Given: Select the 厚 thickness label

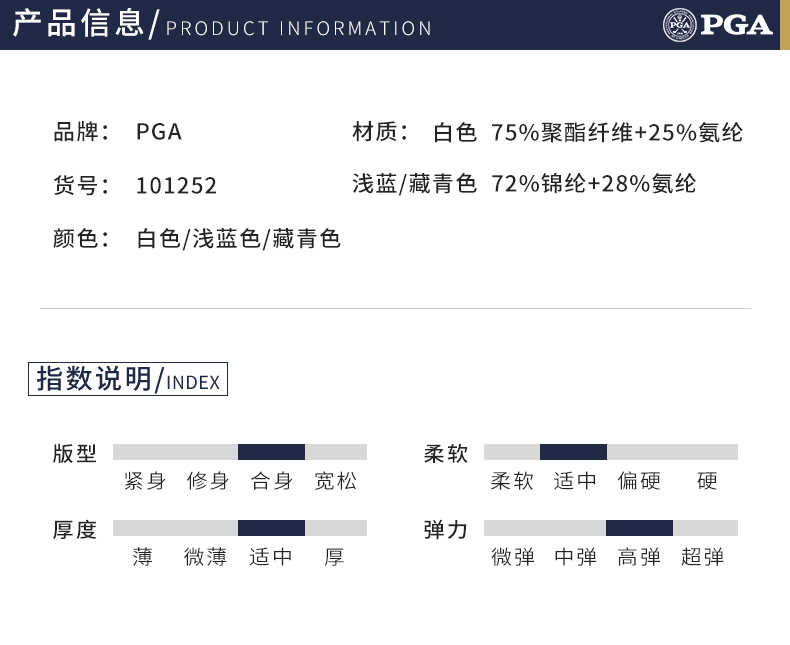Looking at the screenshot, I should [334, 557].
